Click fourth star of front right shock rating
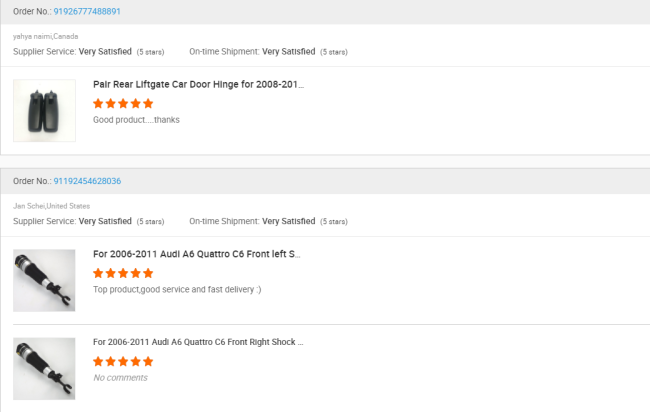 [x=136, y=361]
